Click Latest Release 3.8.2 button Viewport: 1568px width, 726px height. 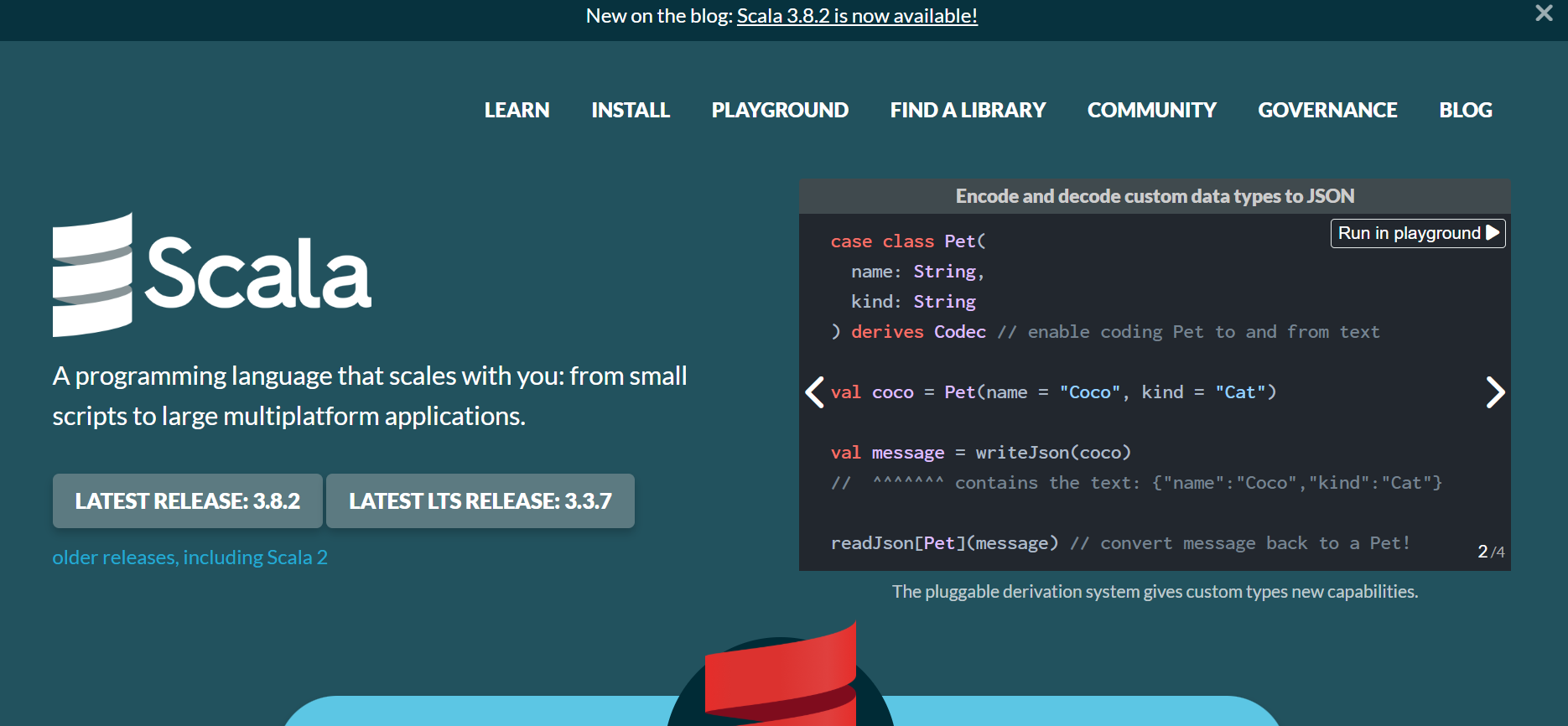click(x=188, y=500)
